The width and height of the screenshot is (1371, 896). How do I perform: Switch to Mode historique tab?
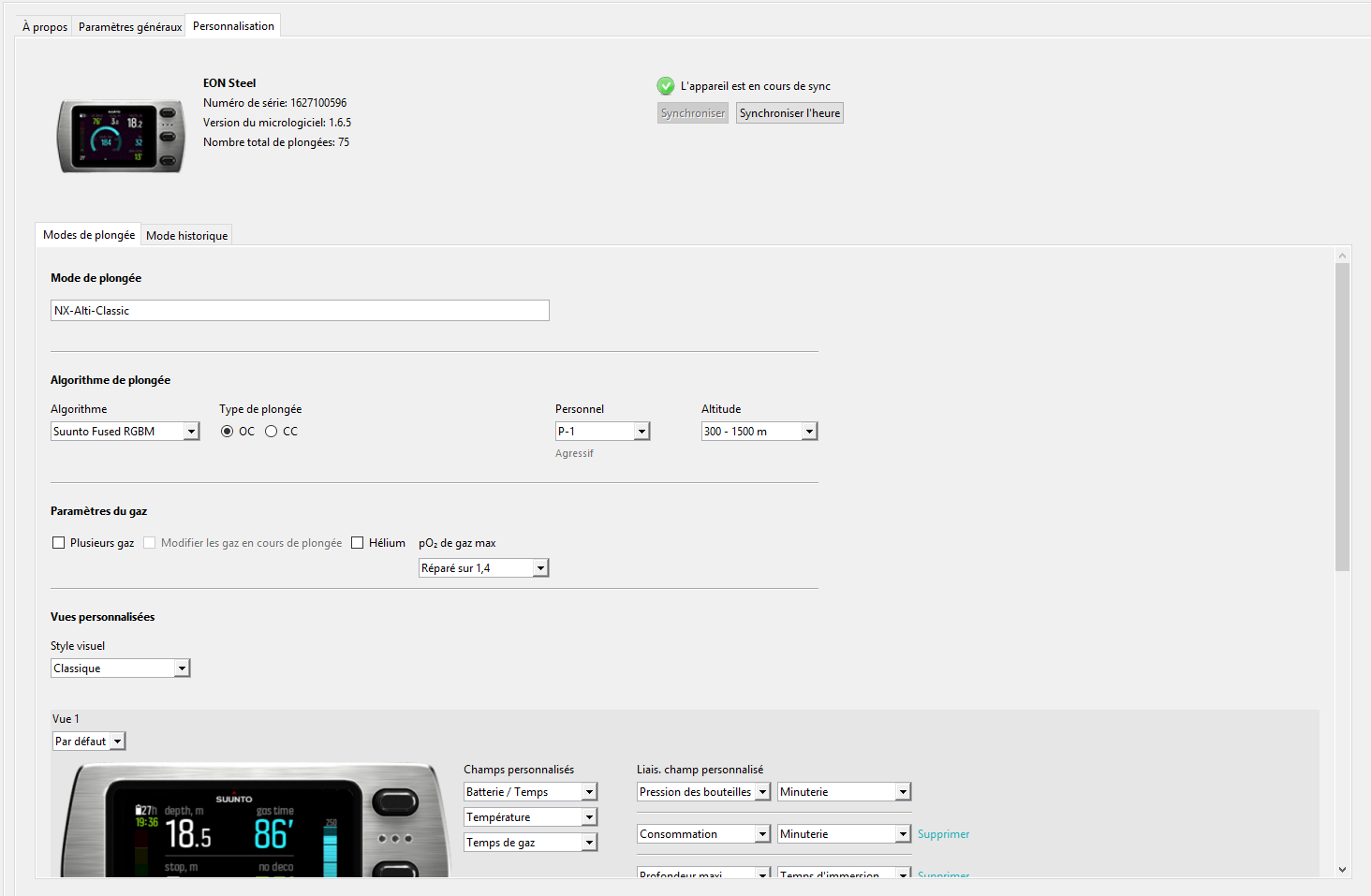coord(186,236)
